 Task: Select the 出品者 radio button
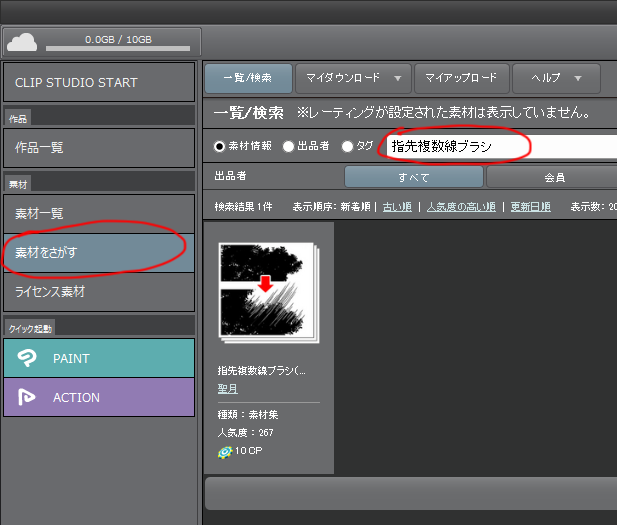pyautogui.click(x=288, y=146)
